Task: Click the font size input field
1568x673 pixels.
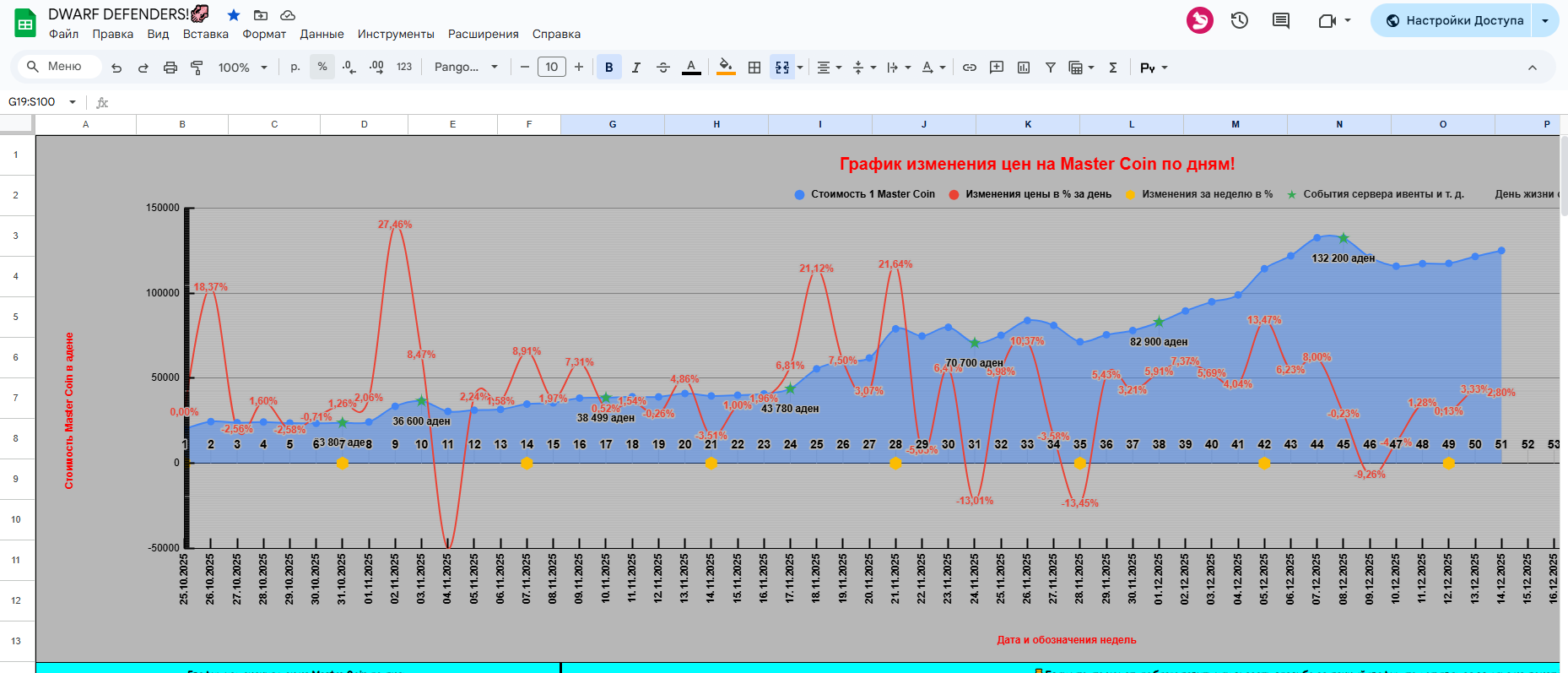Action: tap(551, 68)
